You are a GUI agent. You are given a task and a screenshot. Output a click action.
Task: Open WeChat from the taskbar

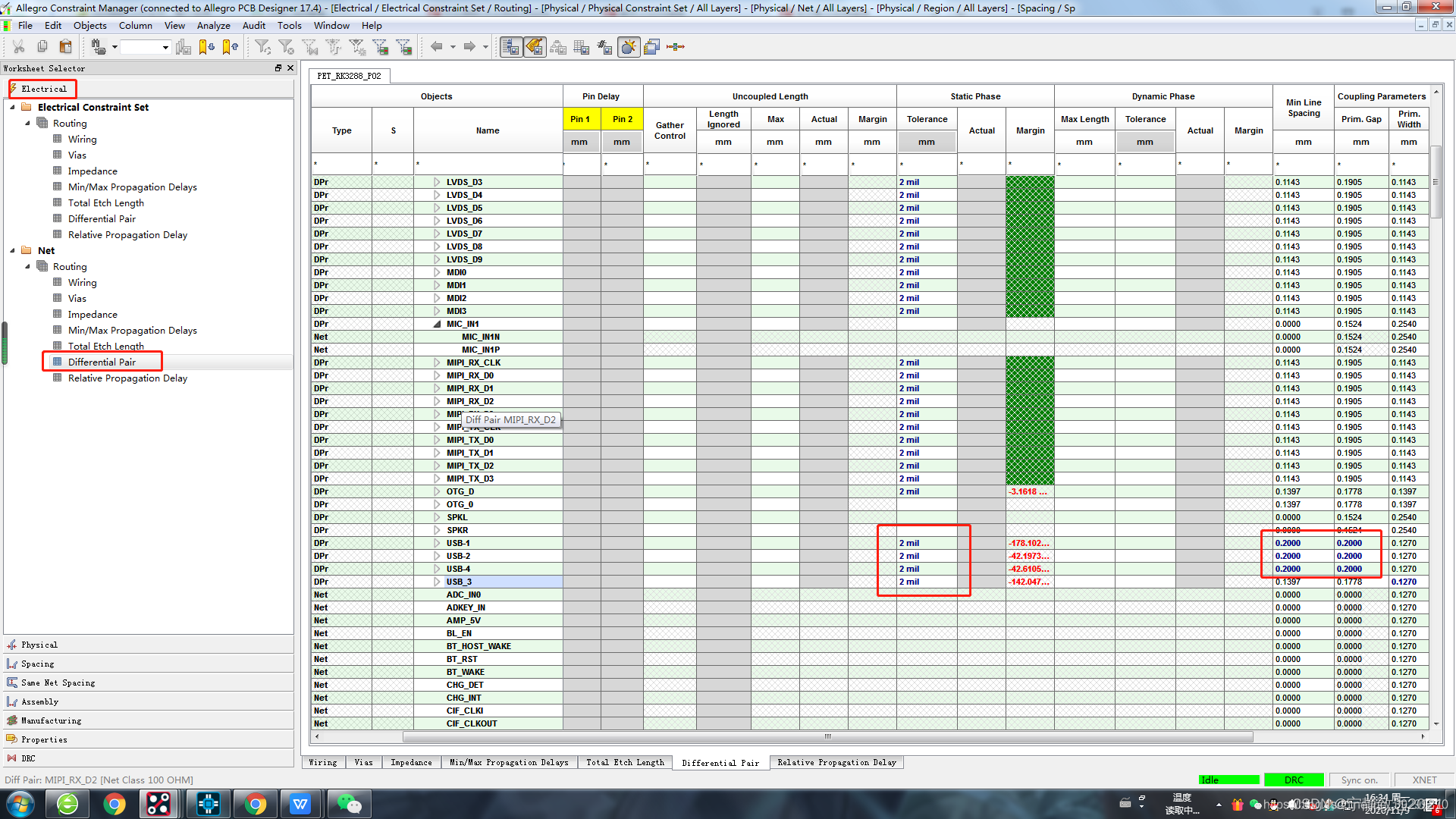pos(349,804)
